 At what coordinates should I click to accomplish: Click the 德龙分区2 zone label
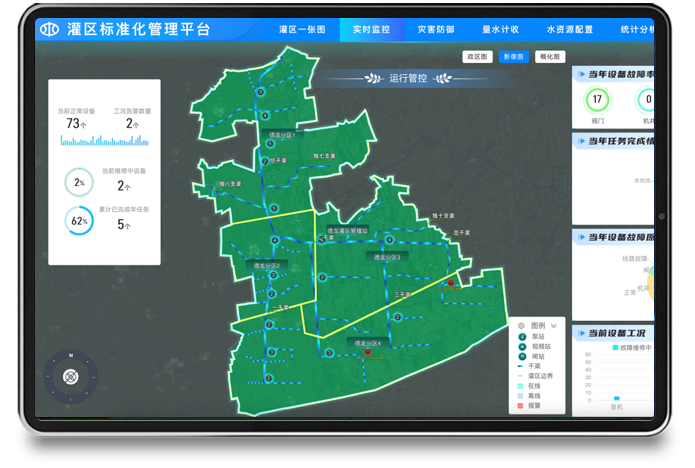point(264,264)
